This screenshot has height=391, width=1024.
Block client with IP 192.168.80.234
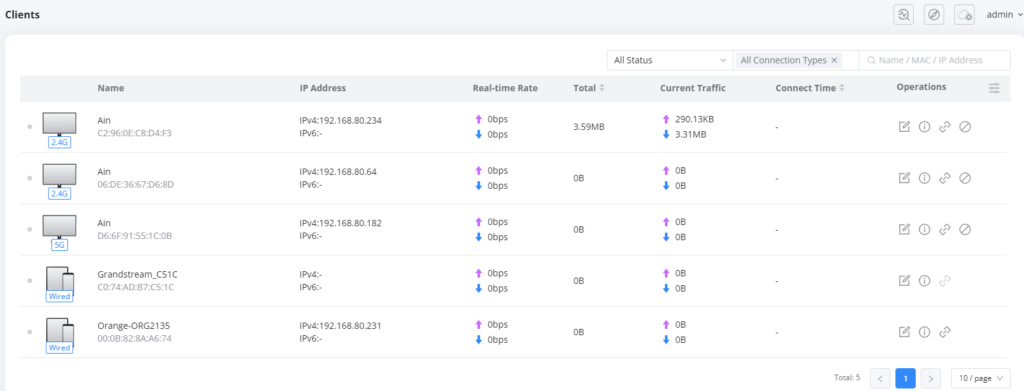pos(965,127)
